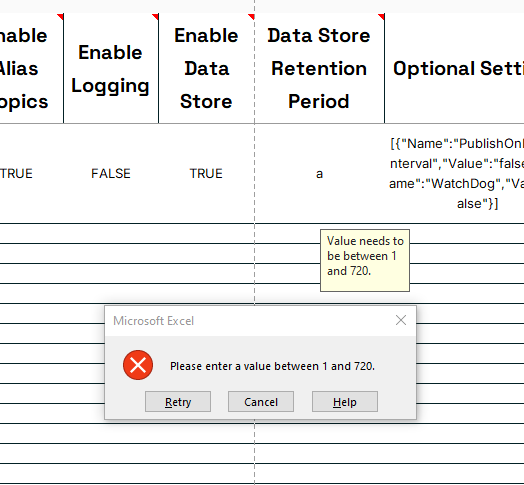Click the Help button in the error dialog
The height and width of the screenshot is (485, 524).
[x=345, y=401]
